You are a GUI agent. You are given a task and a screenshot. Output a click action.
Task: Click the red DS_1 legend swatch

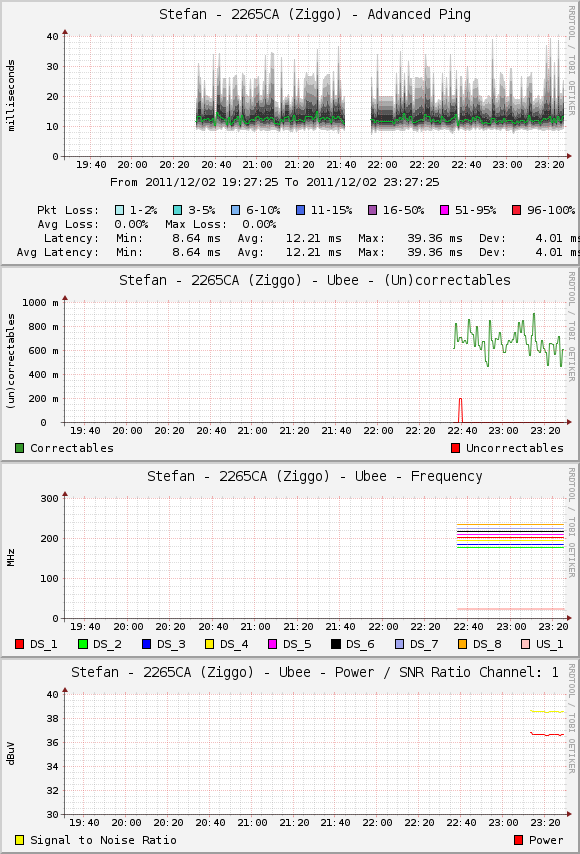coord(20,644)
